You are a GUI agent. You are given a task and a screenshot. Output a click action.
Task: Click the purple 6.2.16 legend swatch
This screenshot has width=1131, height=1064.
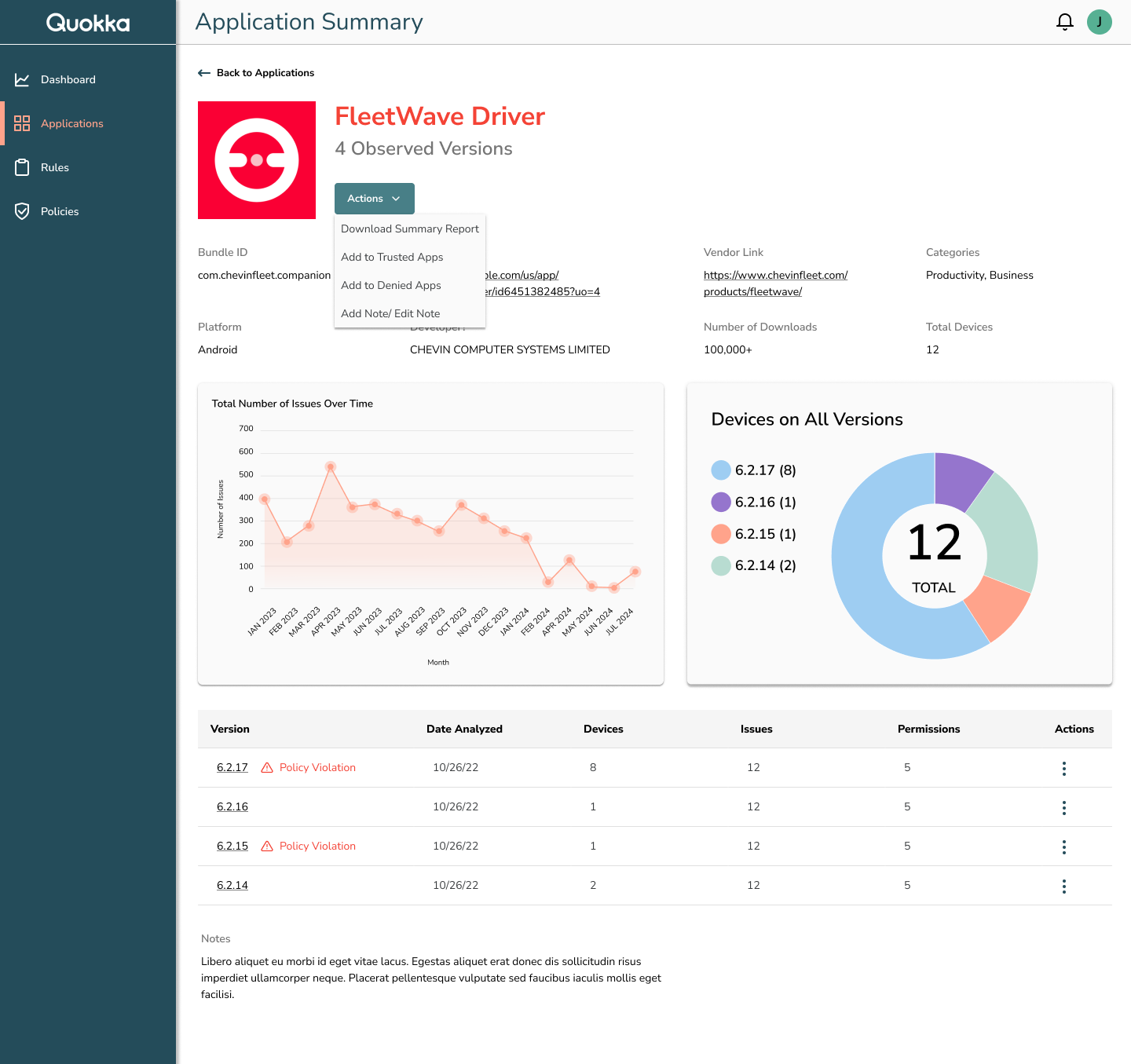[x=721, y=502]
